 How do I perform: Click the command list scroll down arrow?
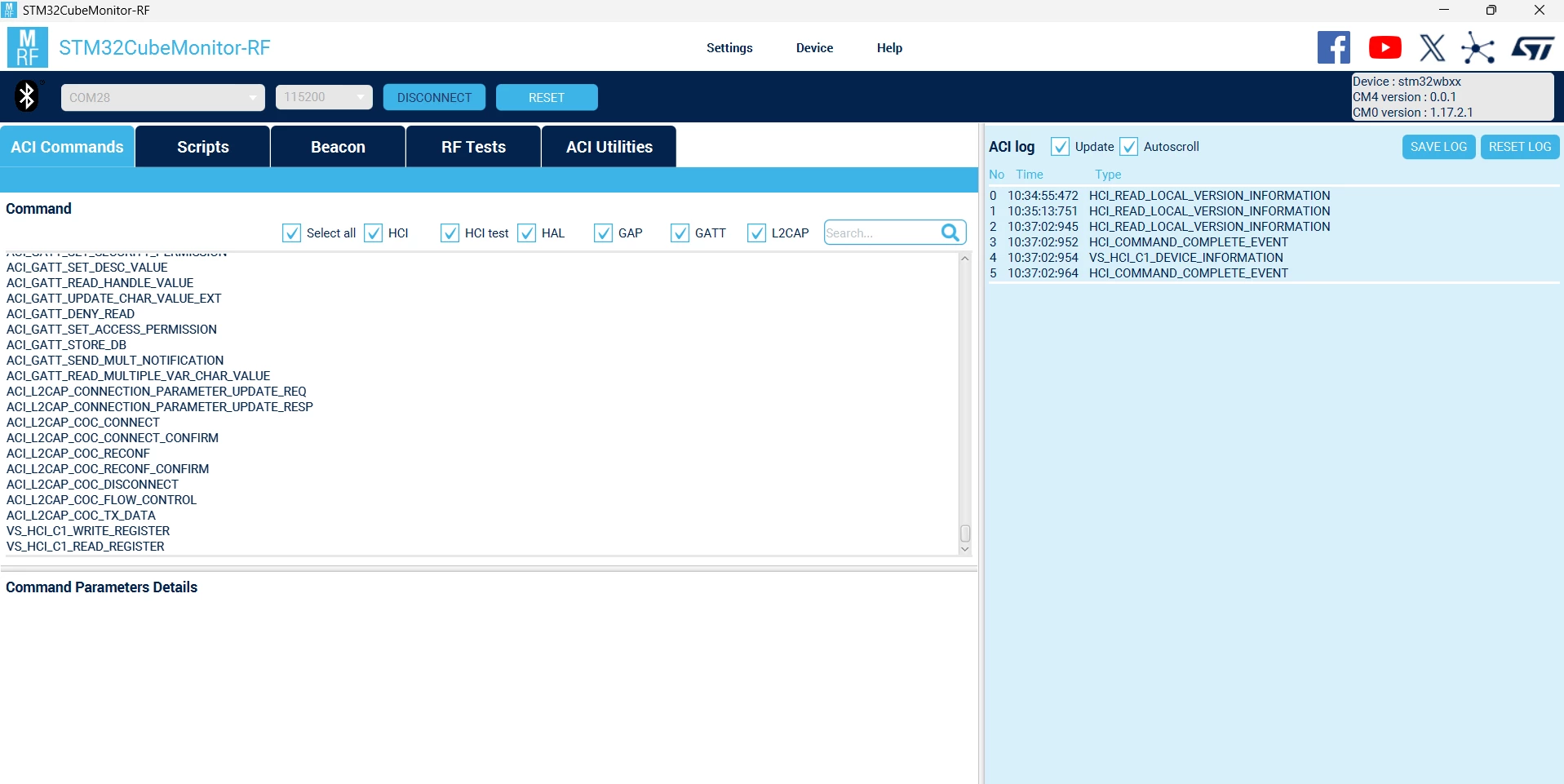click(x=965, y=549)
